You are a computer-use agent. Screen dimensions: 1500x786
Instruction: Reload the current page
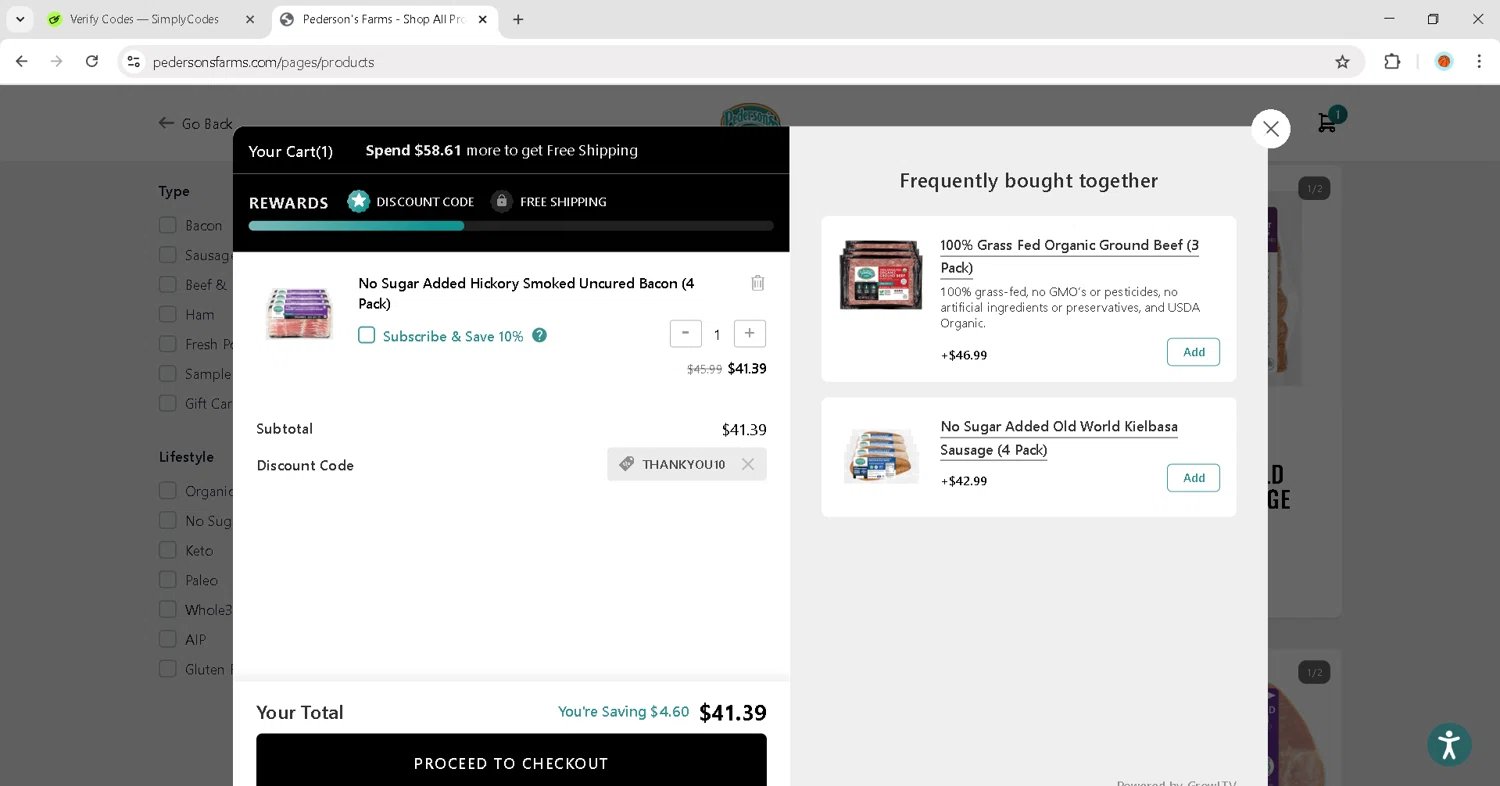[92, 61]
